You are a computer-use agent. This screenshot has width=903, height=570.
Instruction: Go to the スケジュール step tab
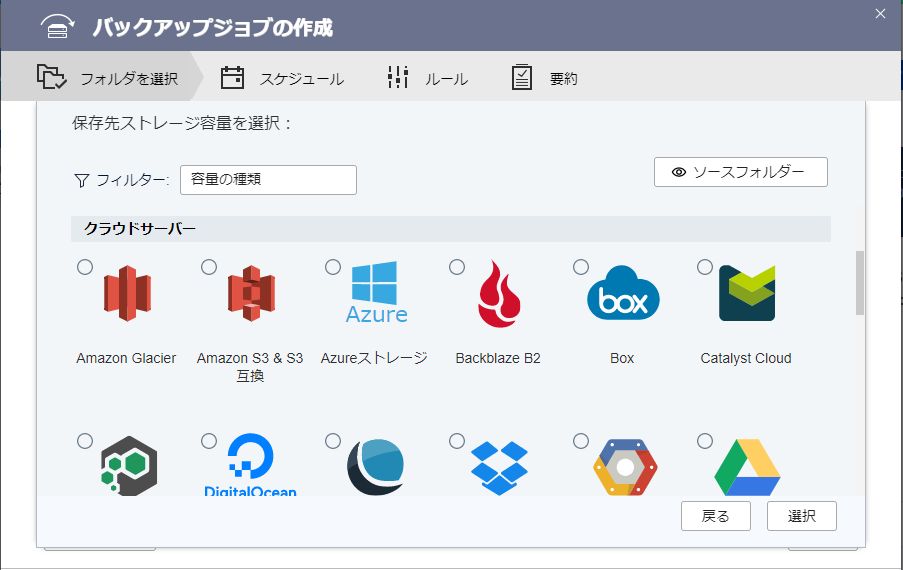point(283,78)
